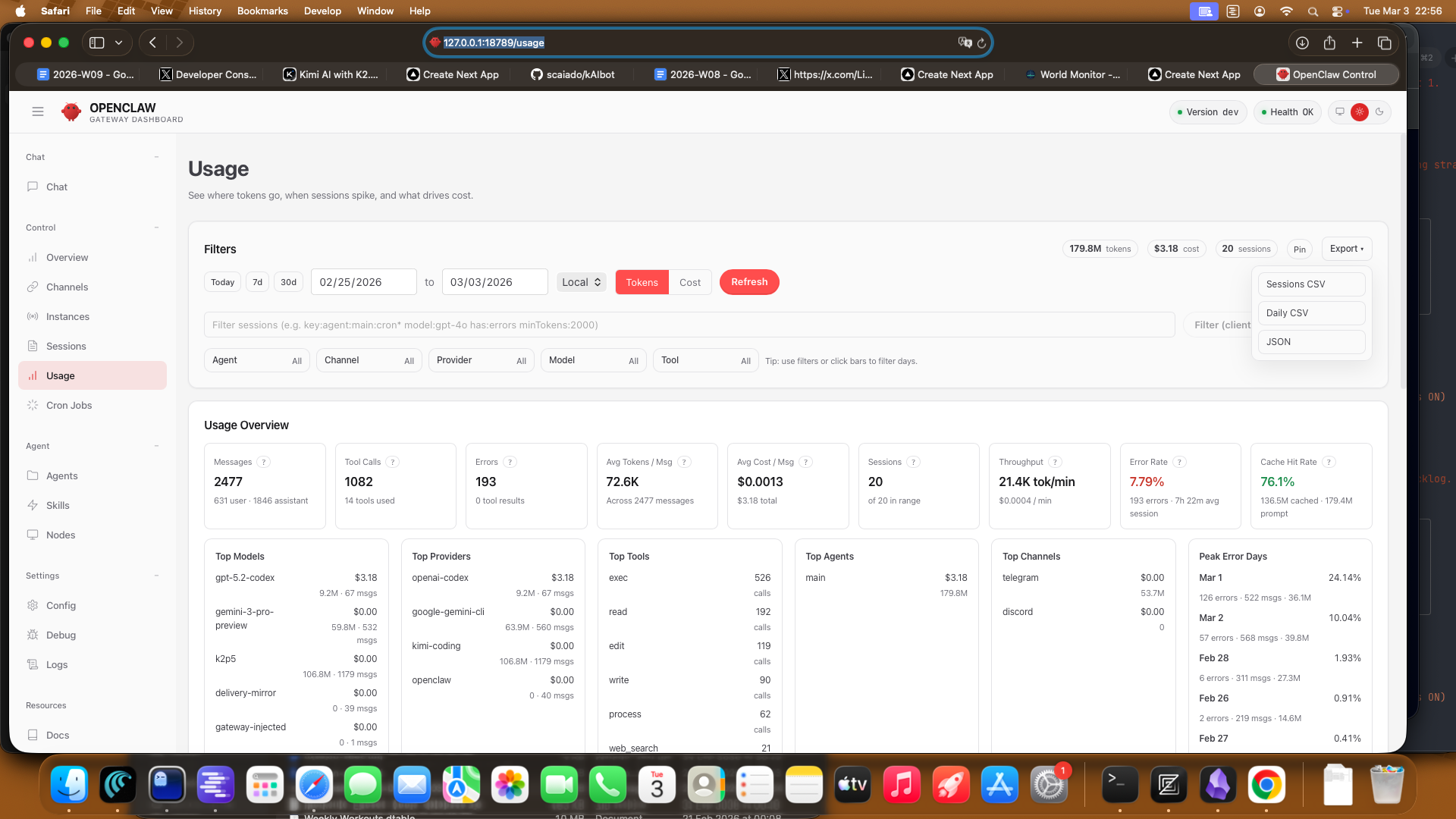The width and height of the screenshot is (1456, 819).
Task: Open the Nodes sidebar item
Action: pyautogui.click(x=61, y=535)
